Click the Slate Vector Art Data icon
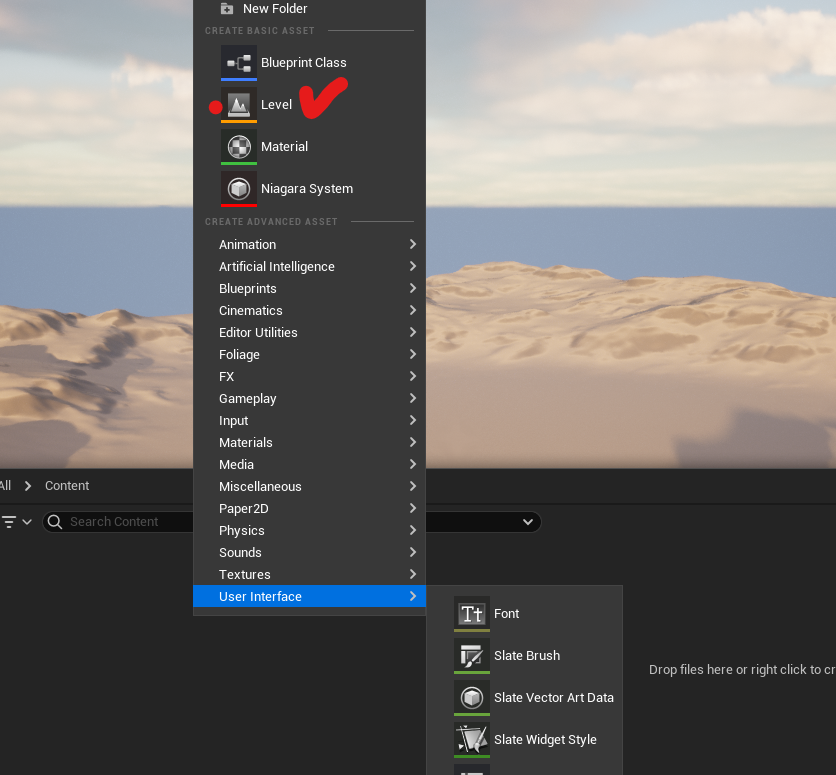Screen dimensions: 836x775 472,698
